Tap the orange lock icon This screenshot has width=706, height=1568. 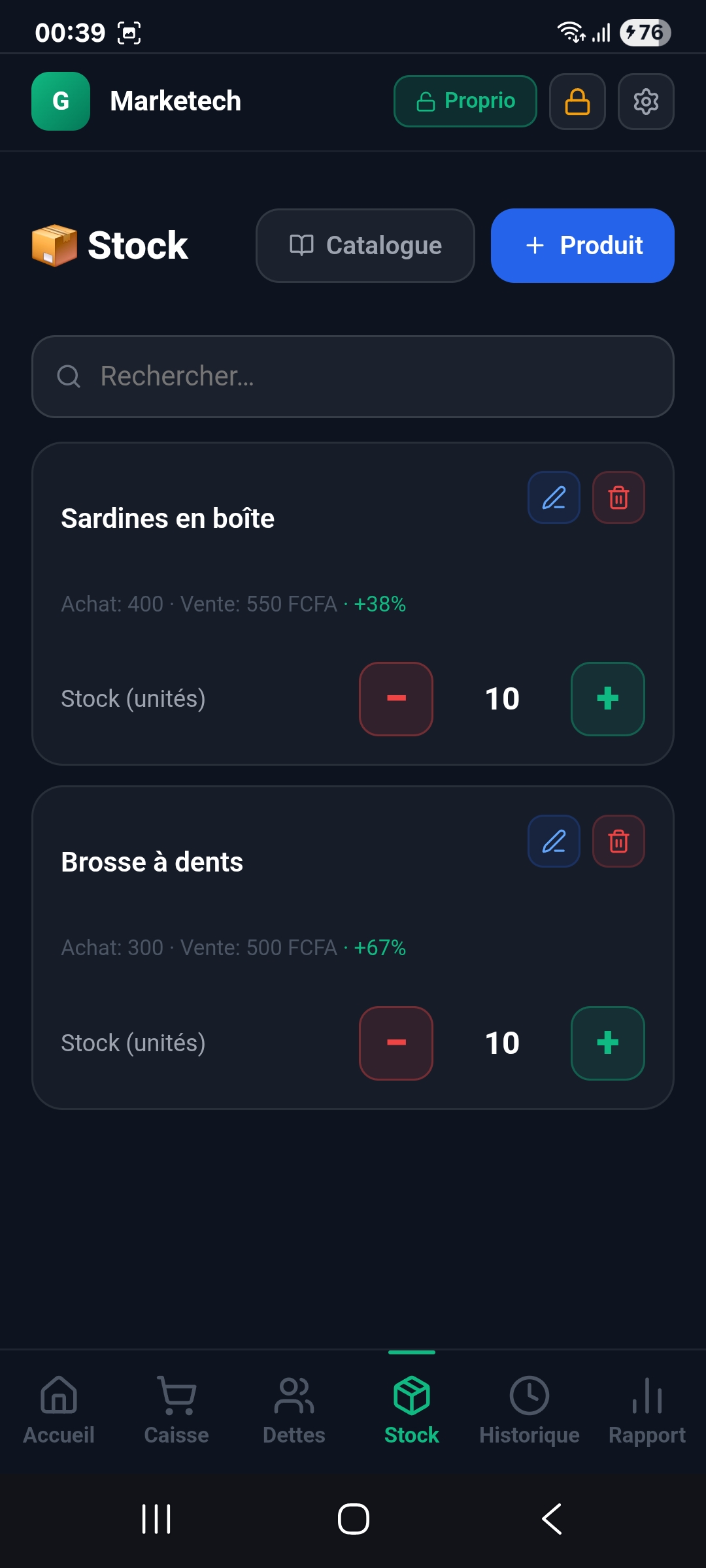click(x=577, y=101)
